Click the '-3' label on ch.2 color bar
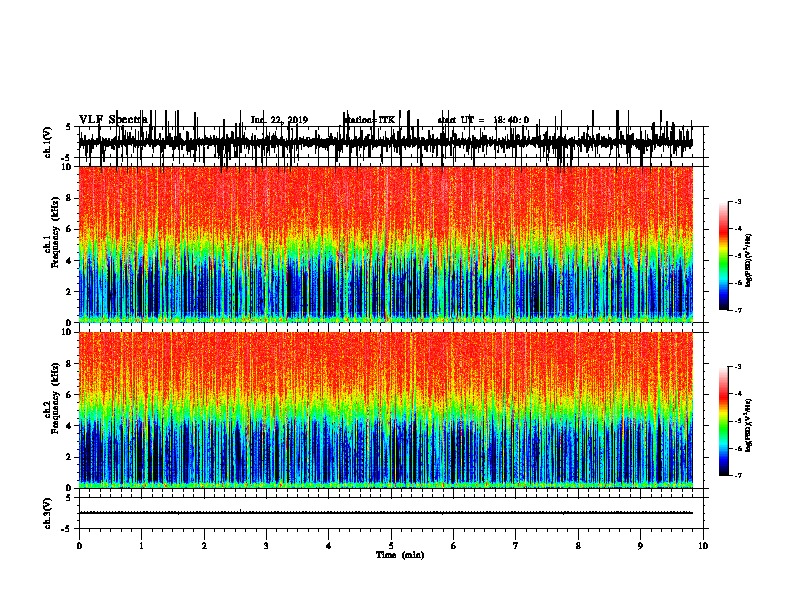 737,367
